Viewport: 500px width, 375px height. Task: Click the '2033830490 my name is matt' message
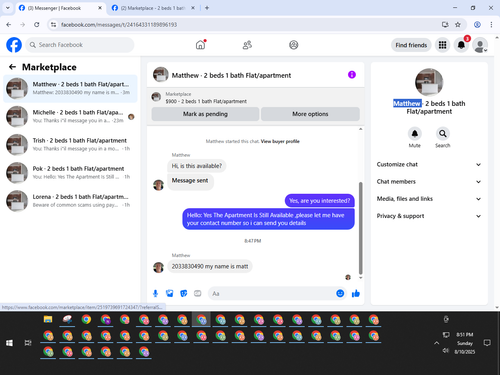(x=210, y=266)
